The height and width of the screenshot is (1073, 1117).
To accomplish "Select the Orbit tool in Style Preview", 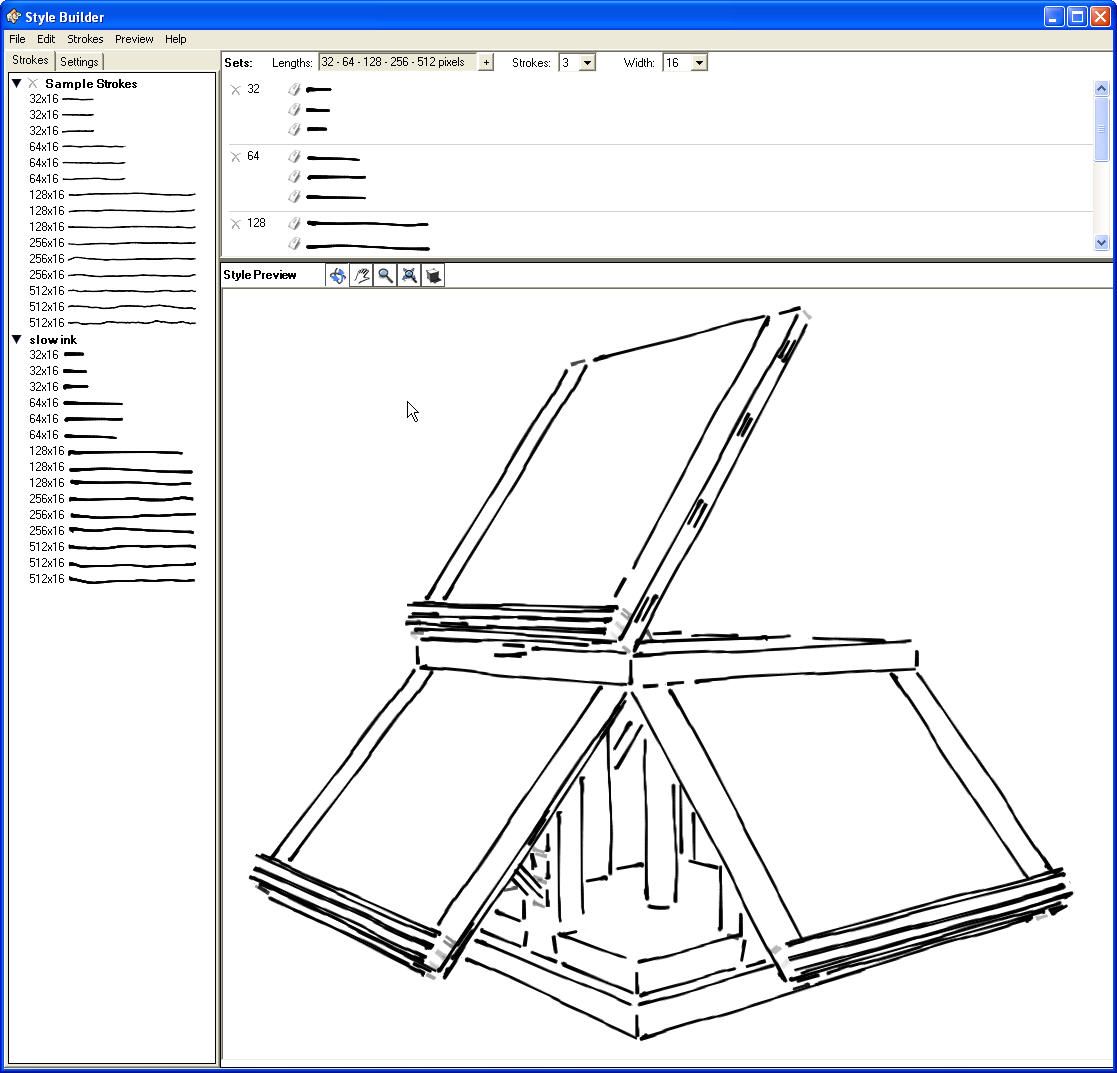I will pos(338,275).
